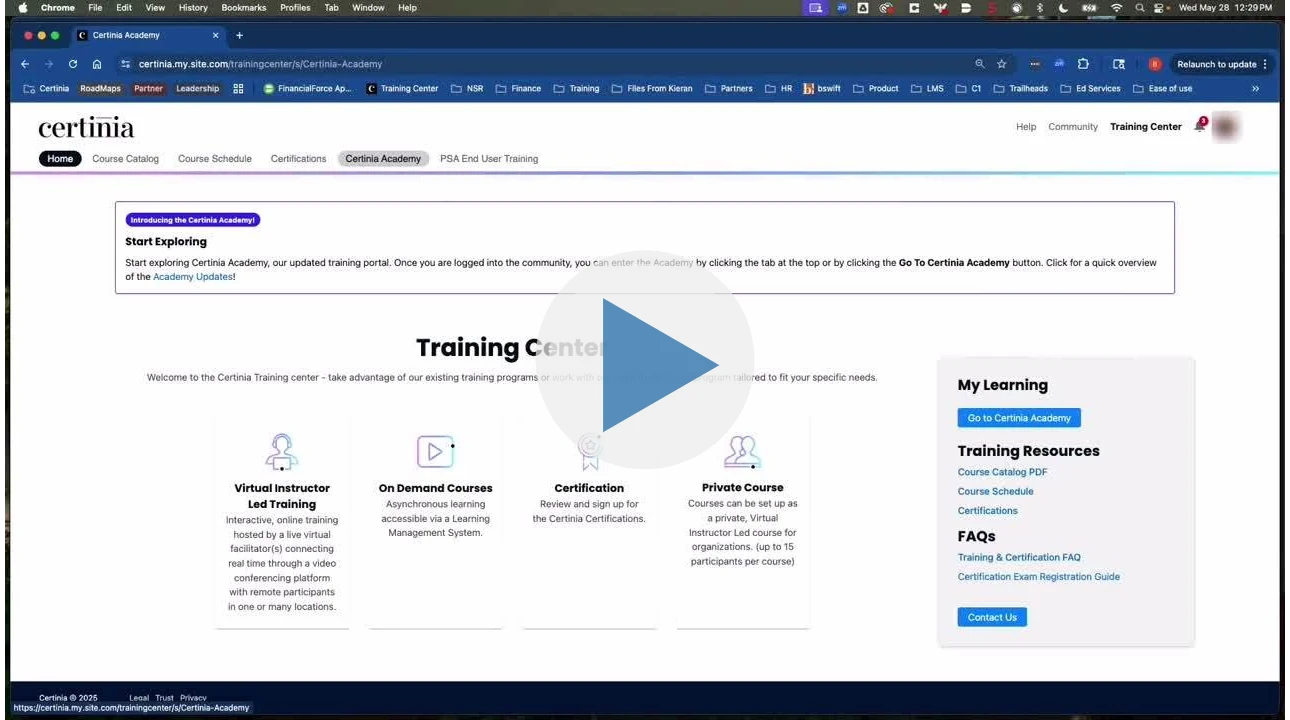Screen dimensions: 1290x720
Task: Click the browser home icon
Action: click(97, 64)
